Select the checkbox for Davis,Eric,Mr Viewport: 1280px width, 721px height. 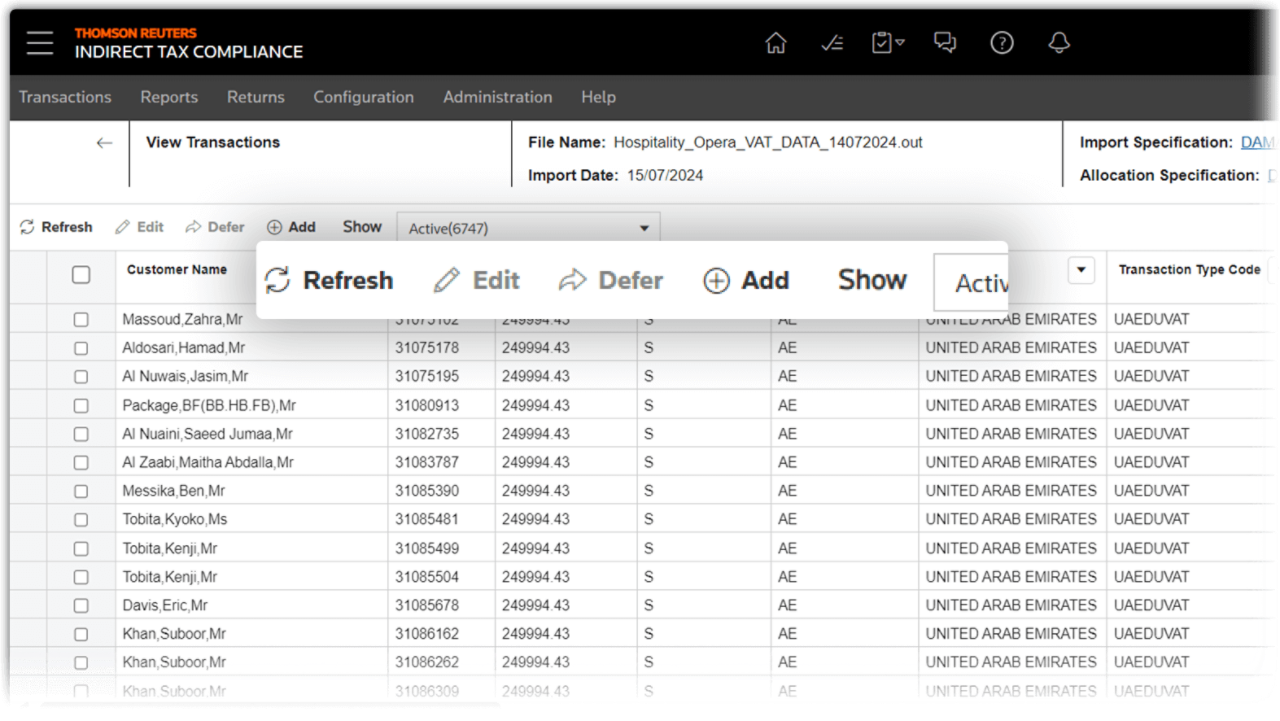[x=81, y=606]
